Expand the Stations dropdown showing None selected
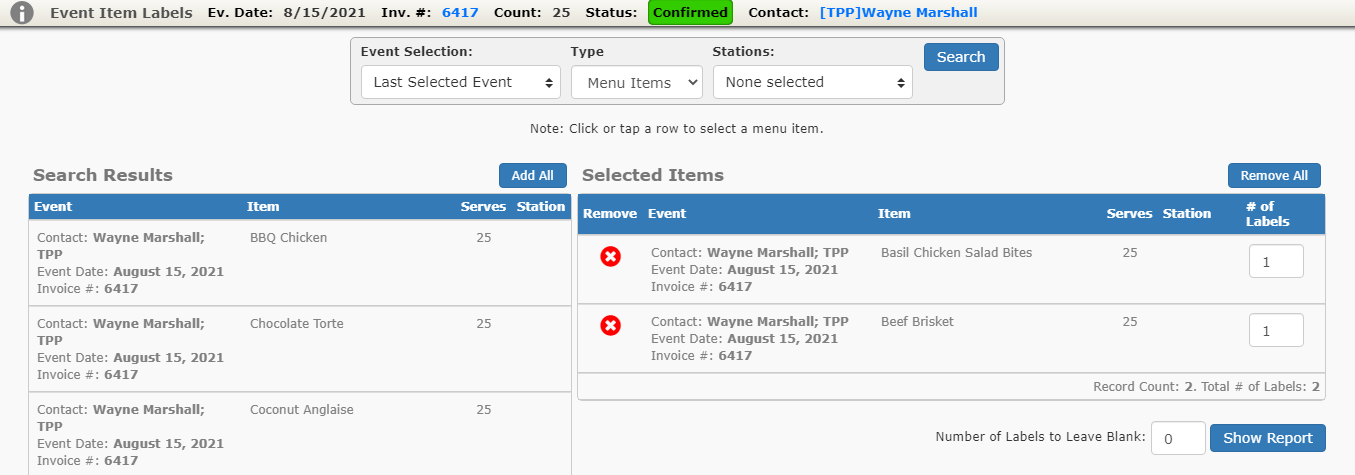 813,82
